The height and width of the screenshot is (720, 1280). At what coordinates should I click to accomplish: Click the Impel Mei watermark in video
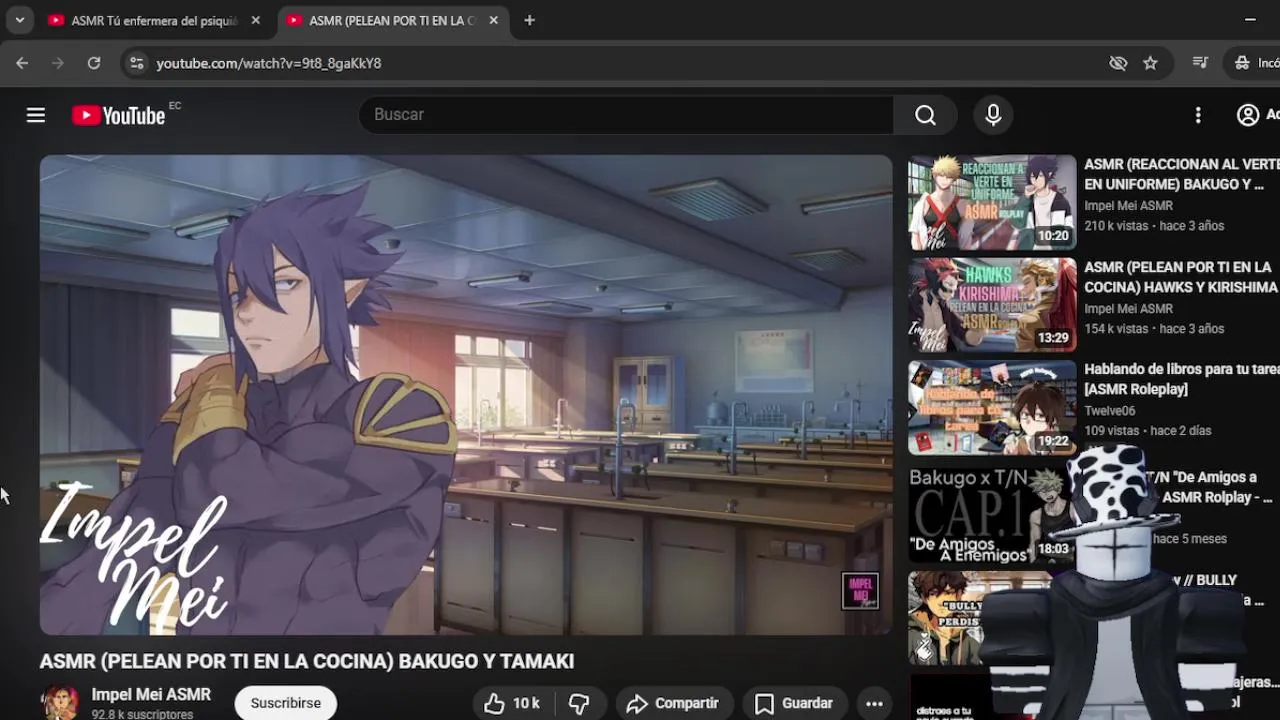click(860, 591)
